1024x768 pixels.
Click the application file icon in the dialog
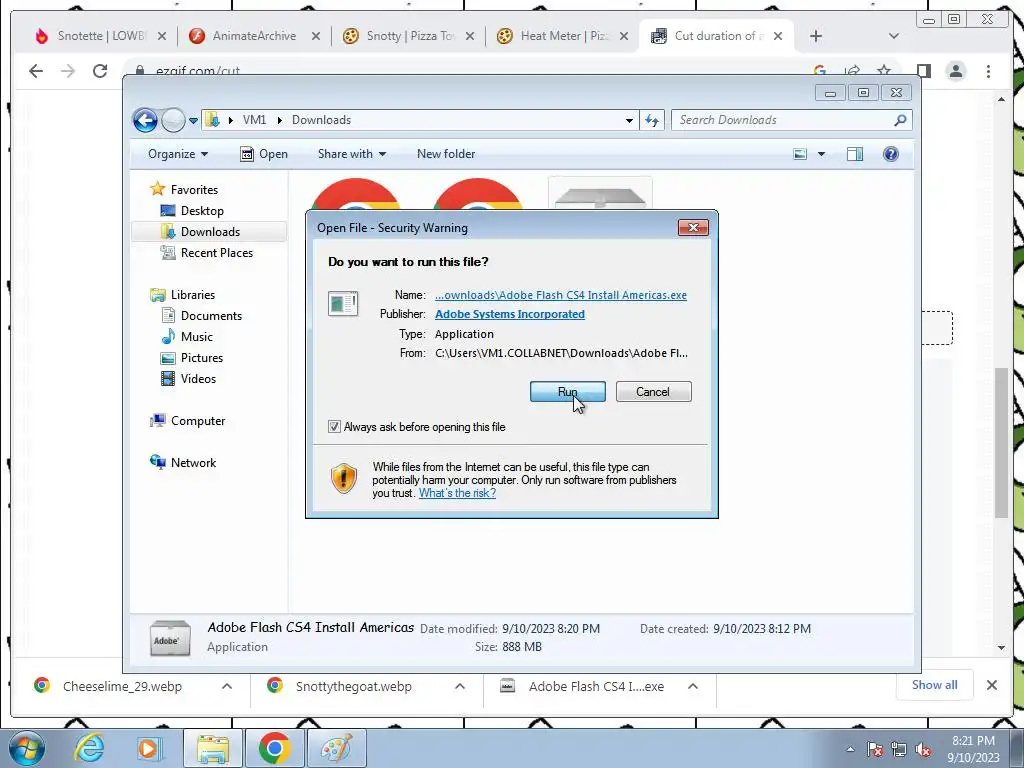[343, 304]
